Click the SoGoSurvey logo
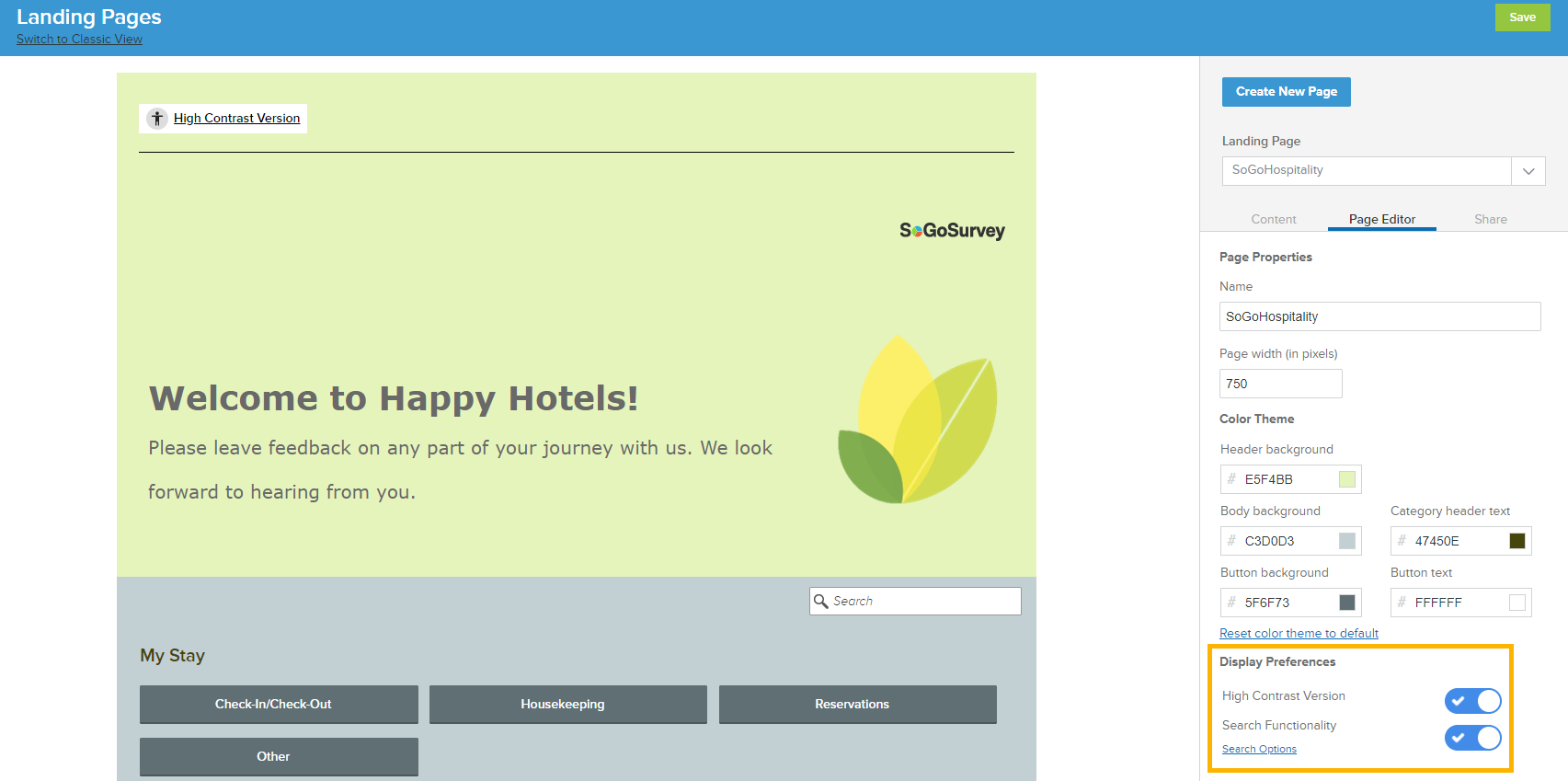Image resolution: width=1568 pixels, height=781 pixels. coord(952,230)
